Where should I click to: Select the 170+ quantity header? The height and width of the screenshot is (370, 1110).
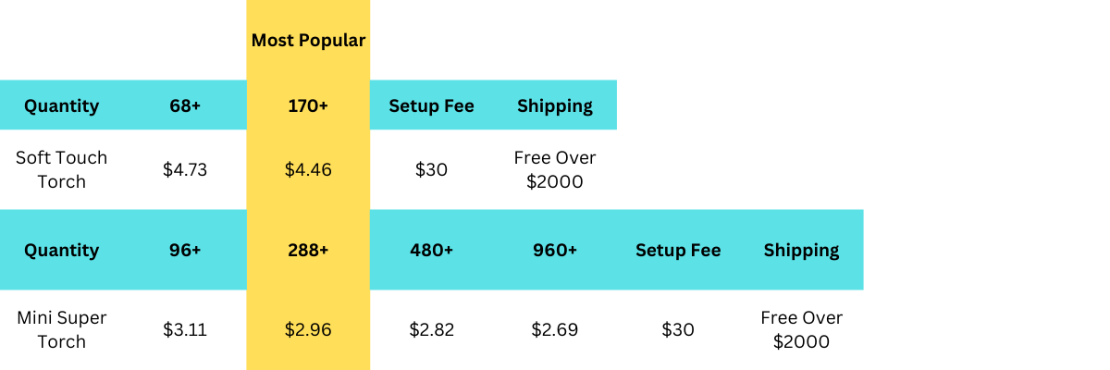[x=308, y=106]
